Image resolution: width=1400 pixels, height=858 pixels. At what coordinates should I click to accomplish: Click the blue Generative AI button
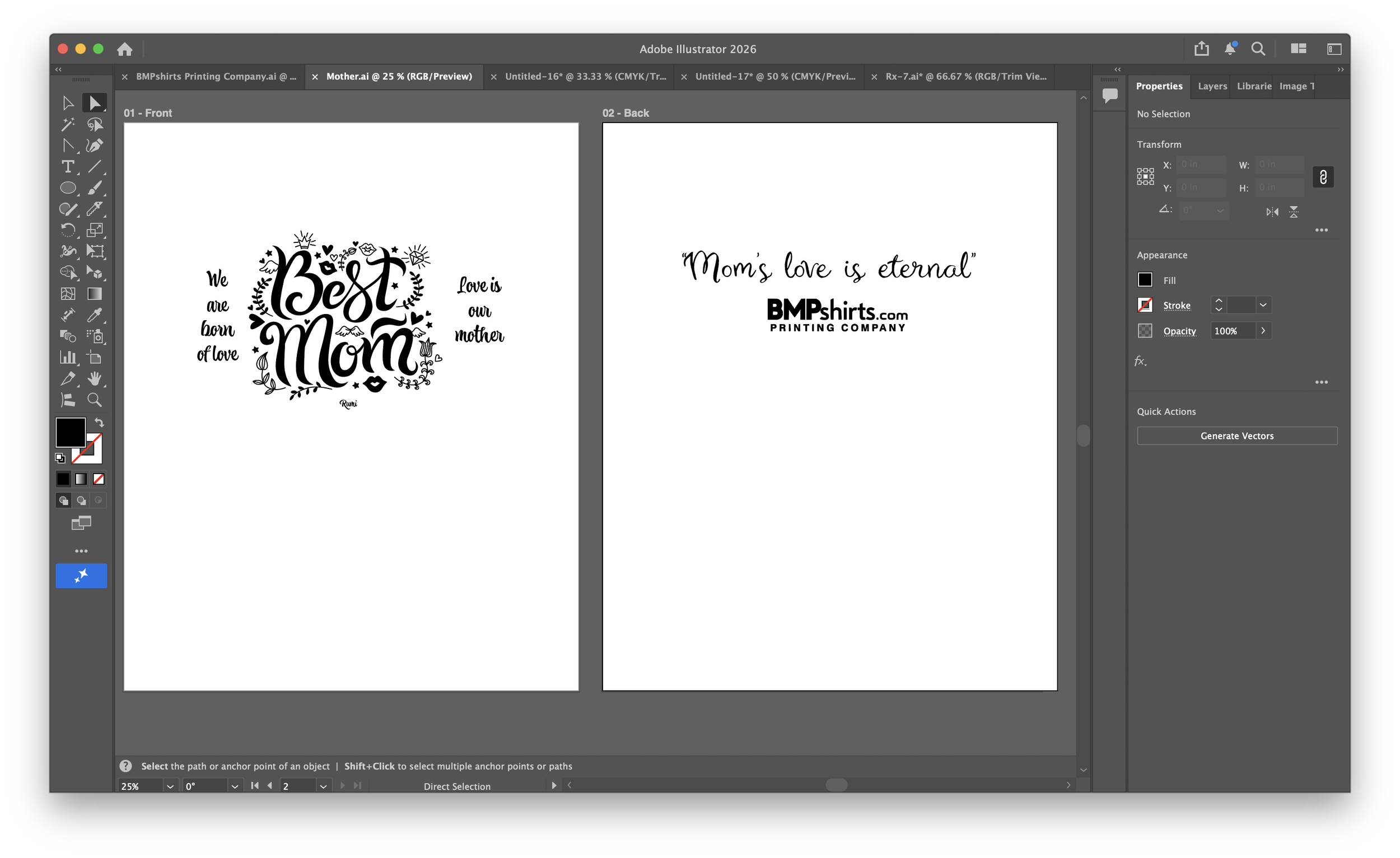[x=81, y=575]
